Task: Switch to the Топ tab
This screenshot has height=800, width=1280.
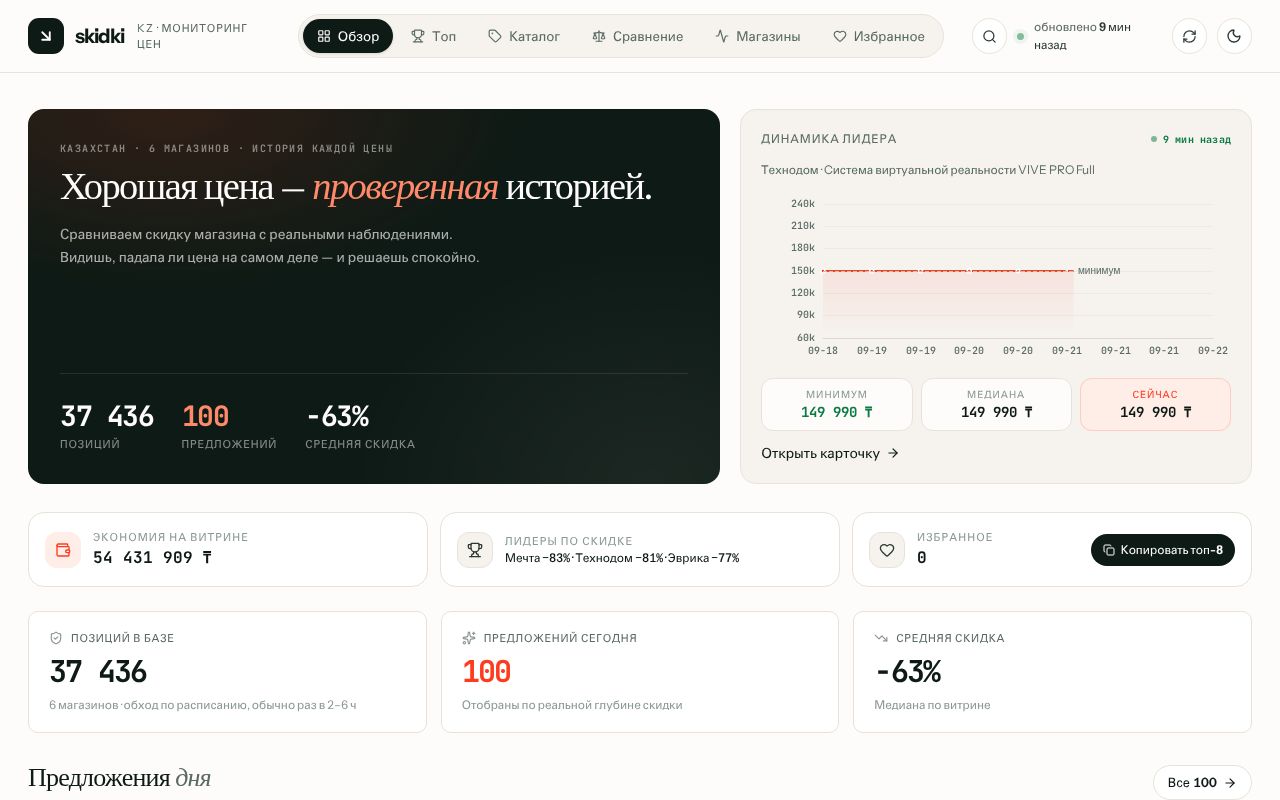Action: point(433,36)
